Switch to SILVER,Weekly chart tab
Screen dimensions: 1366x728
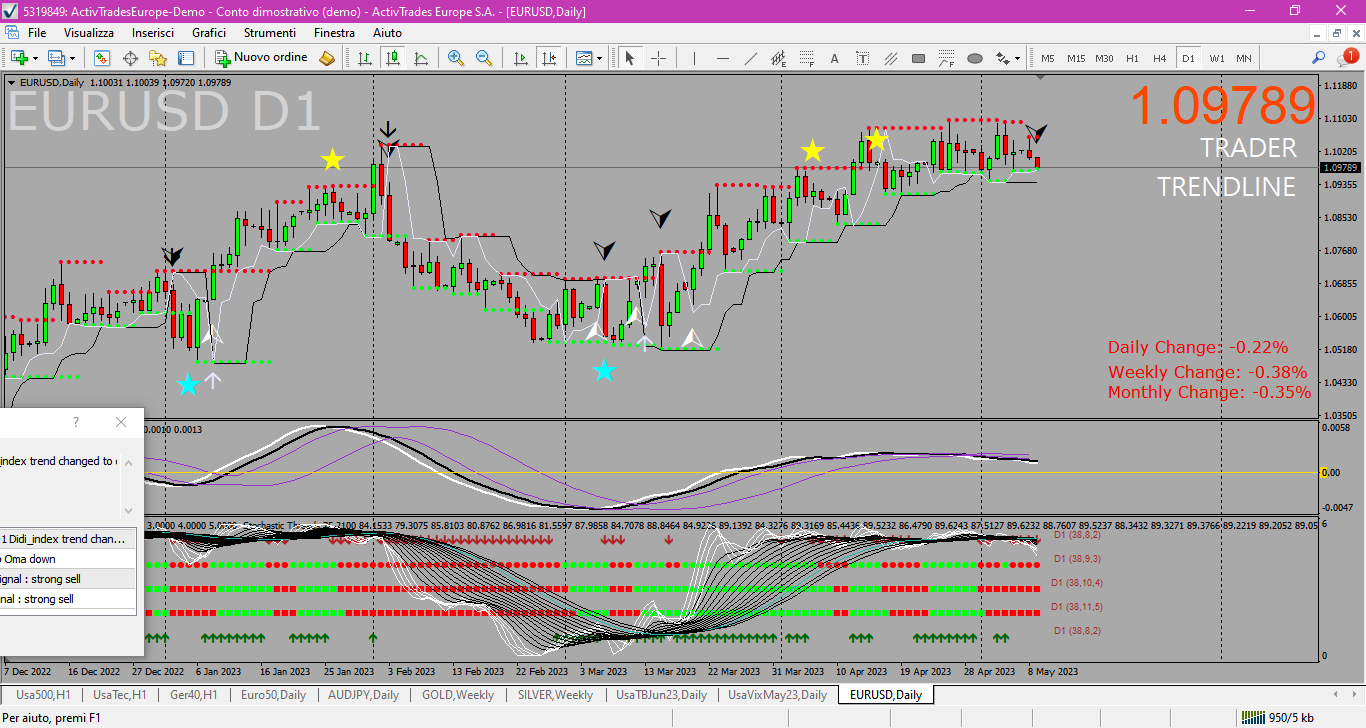coord(555,695)
